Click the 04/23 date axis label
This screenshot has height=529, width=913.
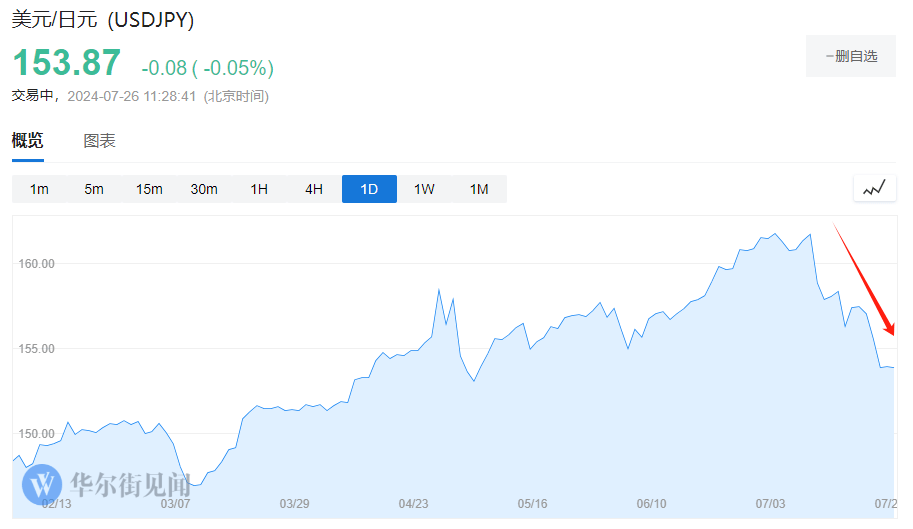click(x=413, y=504)
